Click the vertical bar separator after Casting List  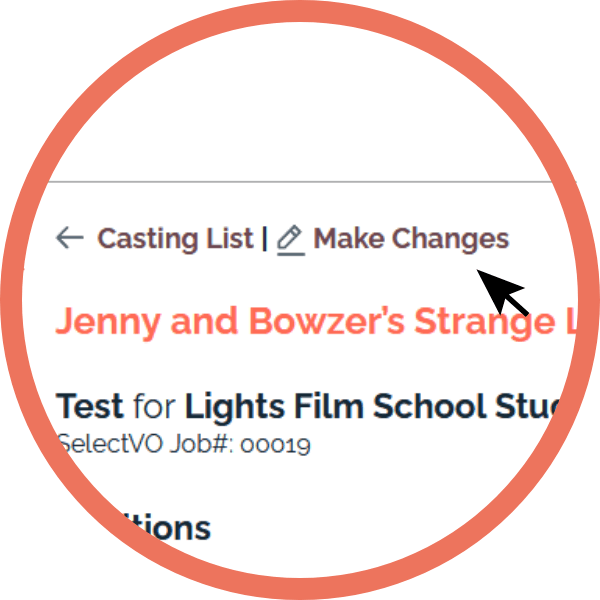264,239
